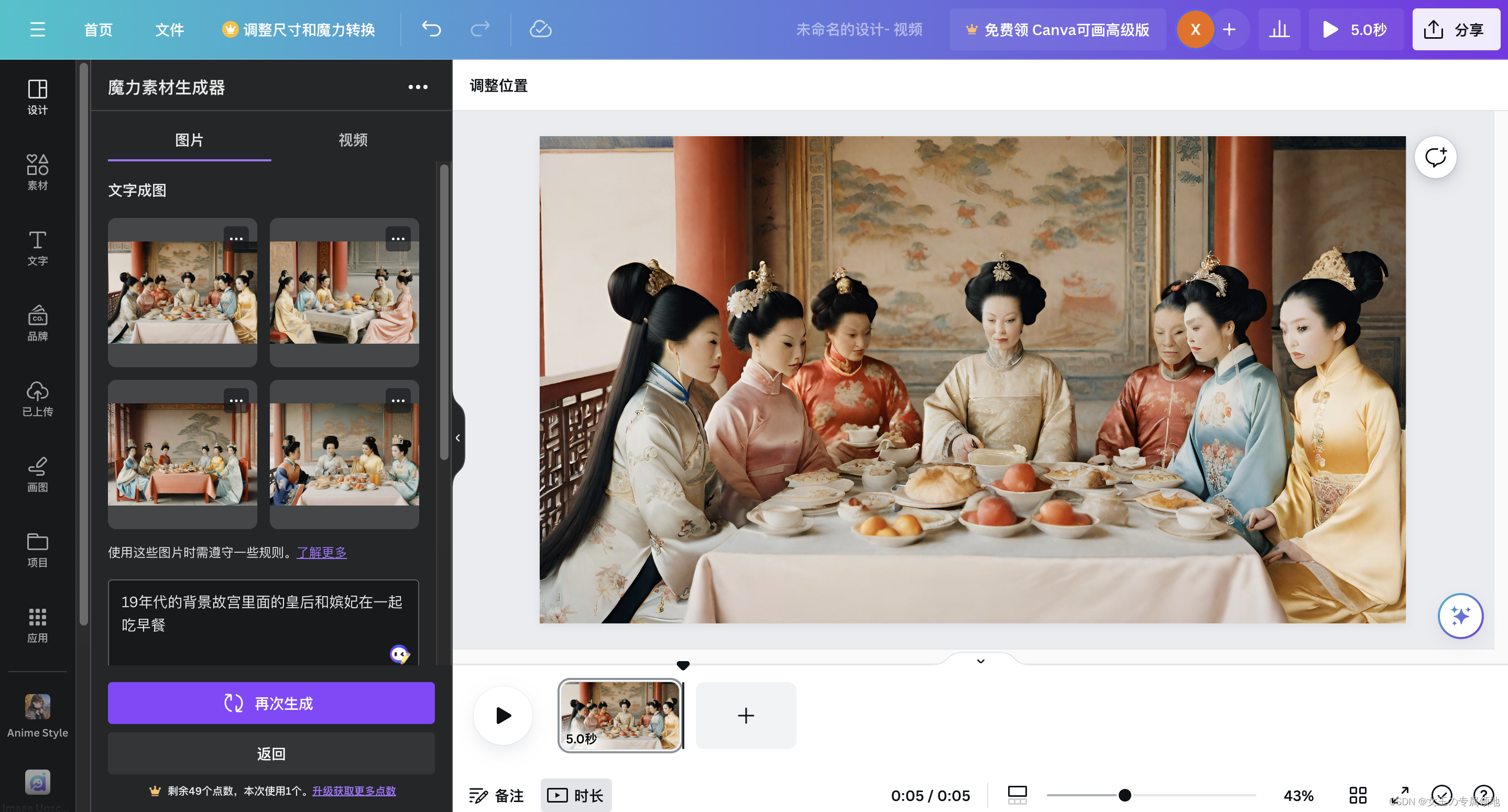Collapse the timeline with chevron down
Viewport: 1508px width, 812px height.
[x=980, y=661]
